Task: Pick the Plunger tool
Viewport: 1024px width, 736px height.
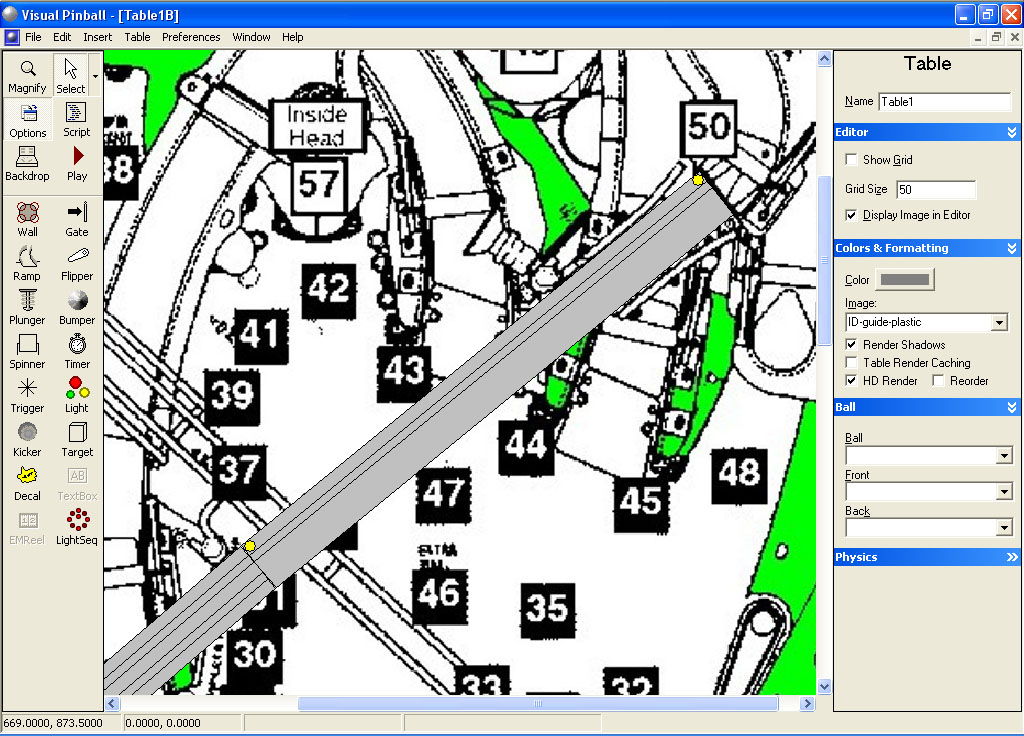Action: pos(28,306)
